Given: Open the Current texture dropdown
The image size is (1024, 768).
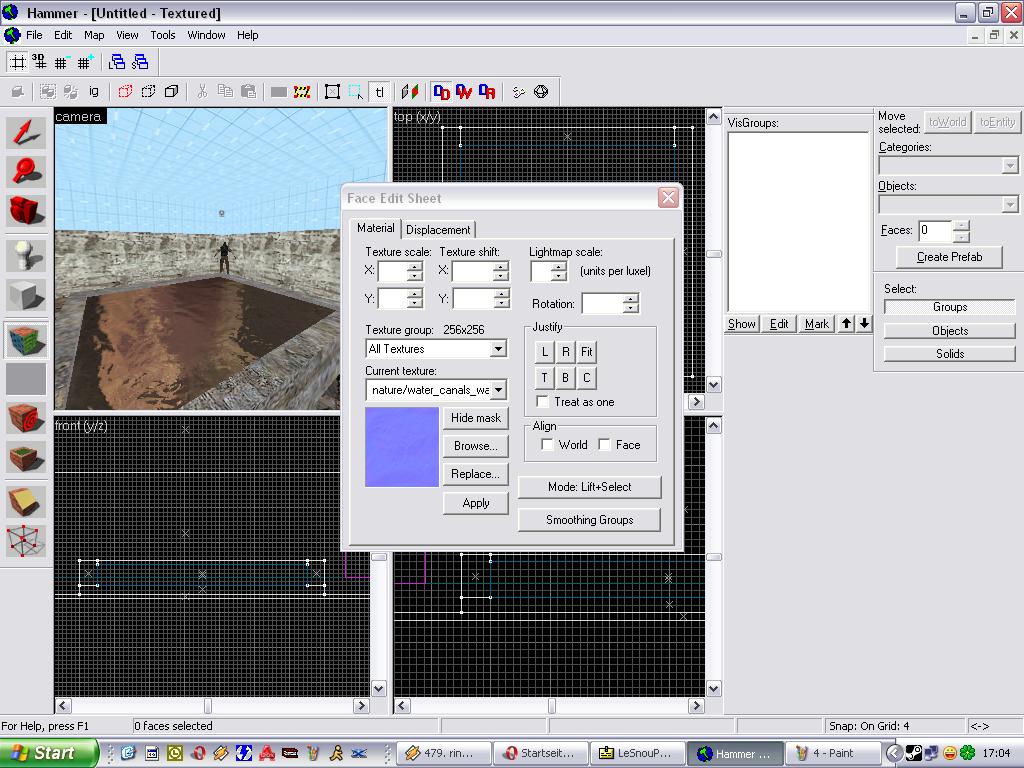Looking at the screenshot, I should tap(498, 390).
